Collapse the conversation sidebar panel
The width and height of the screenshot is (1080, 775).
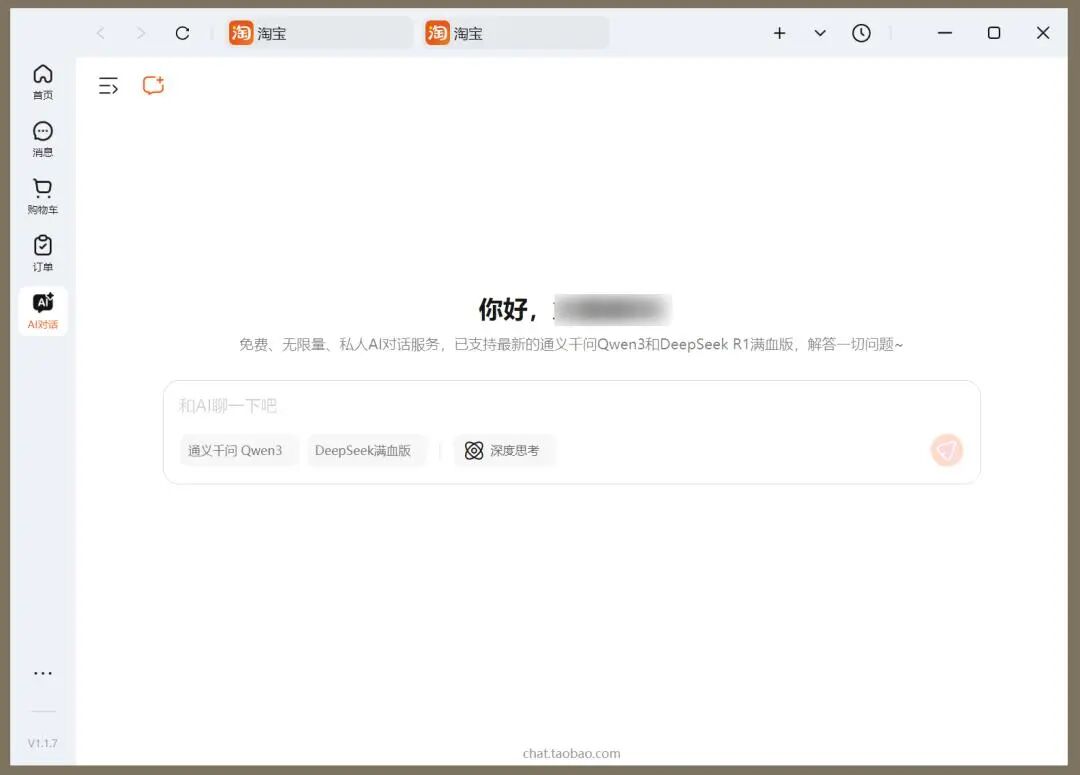108,85
